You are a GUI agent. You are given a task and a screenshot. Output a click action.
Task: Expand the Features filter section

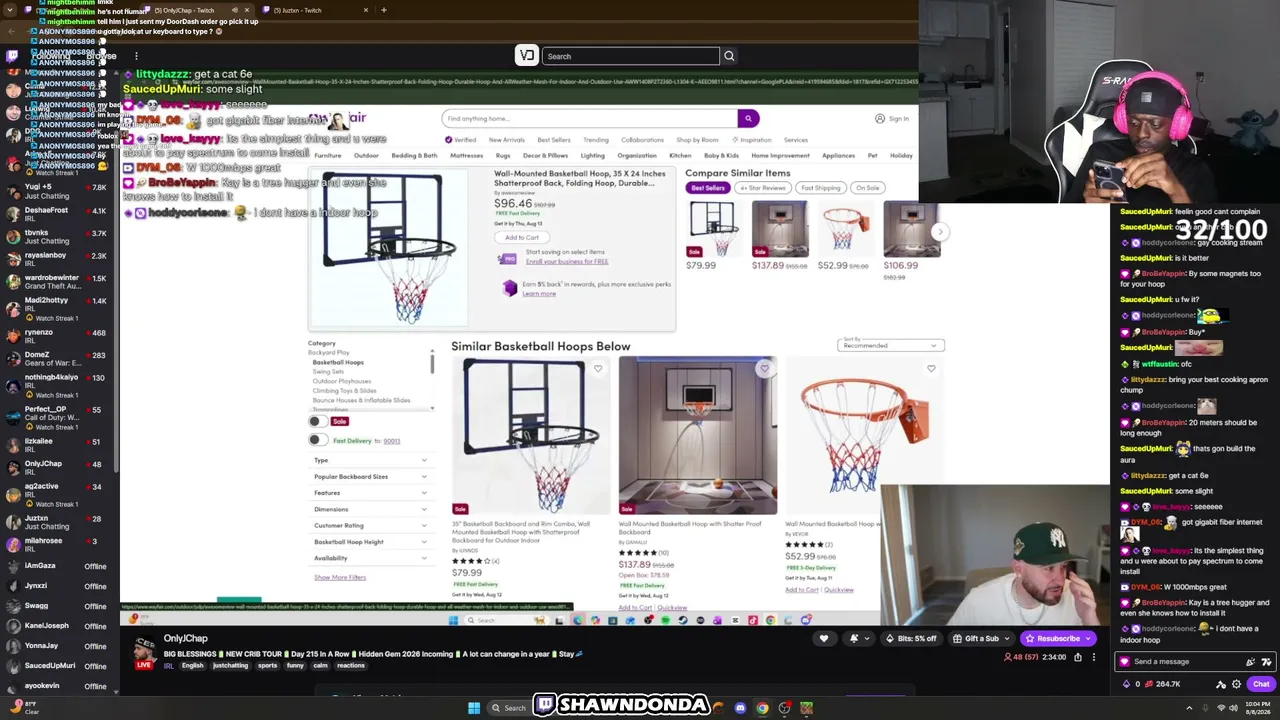click(371, 493)
